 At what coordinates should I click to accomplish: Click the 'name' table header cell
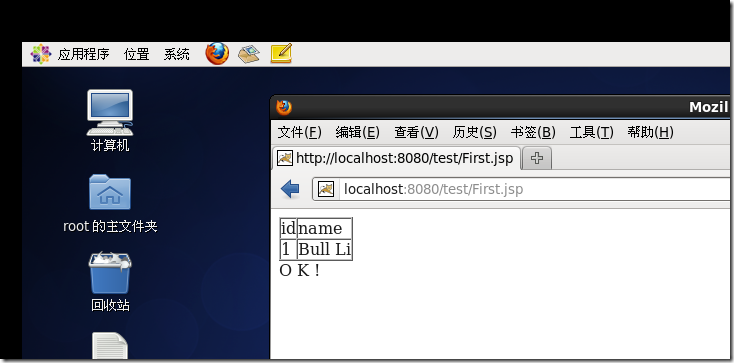(324, 229)
